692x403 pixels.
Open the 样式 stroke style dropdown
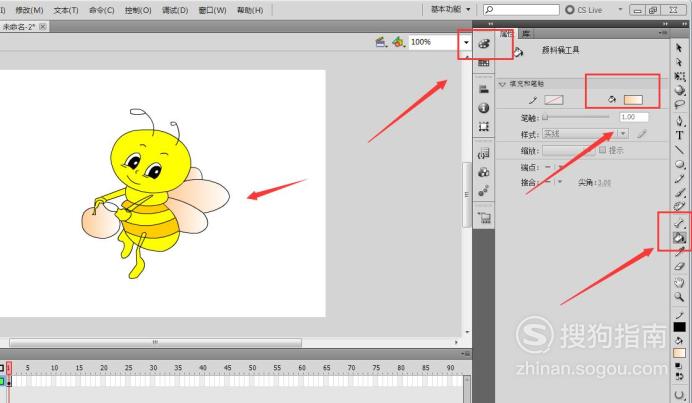pos(585,134)
